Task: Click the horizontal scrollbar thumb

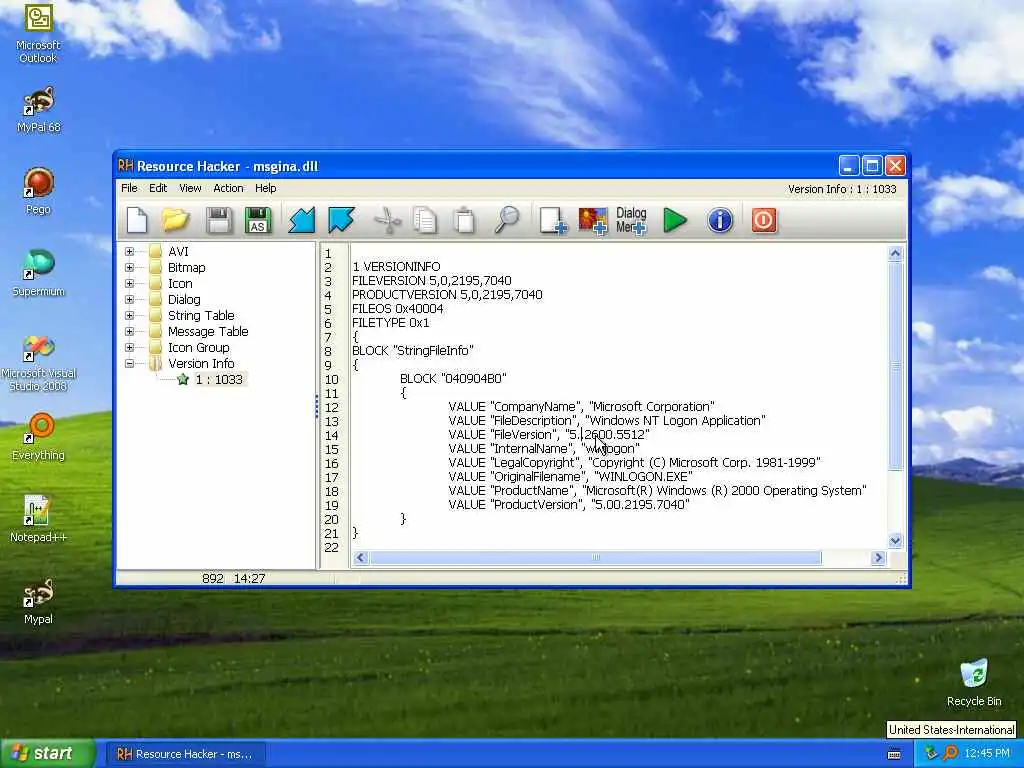Action: (x=596, y=558)
